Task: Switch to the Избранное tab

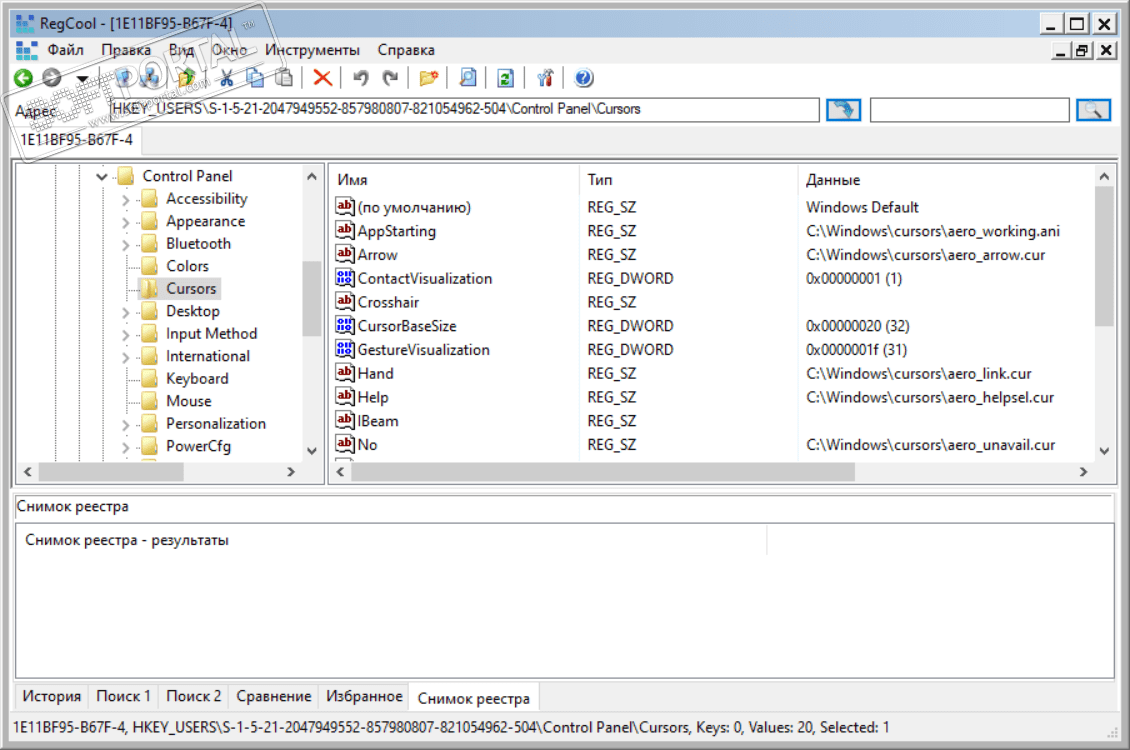Action: [x=364, y=696]
